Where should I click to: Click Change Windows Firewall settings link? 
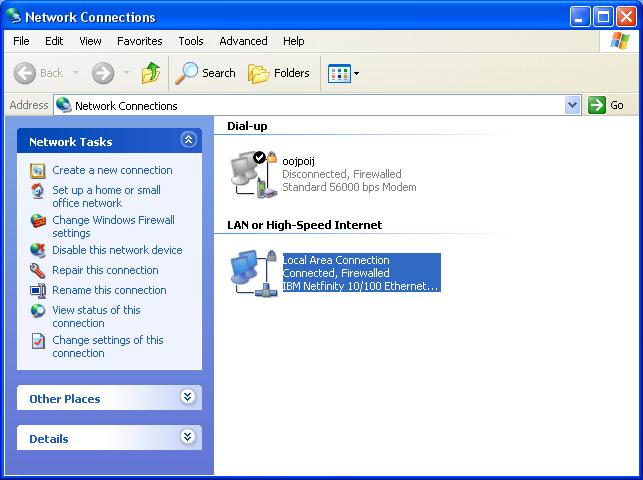113,226
